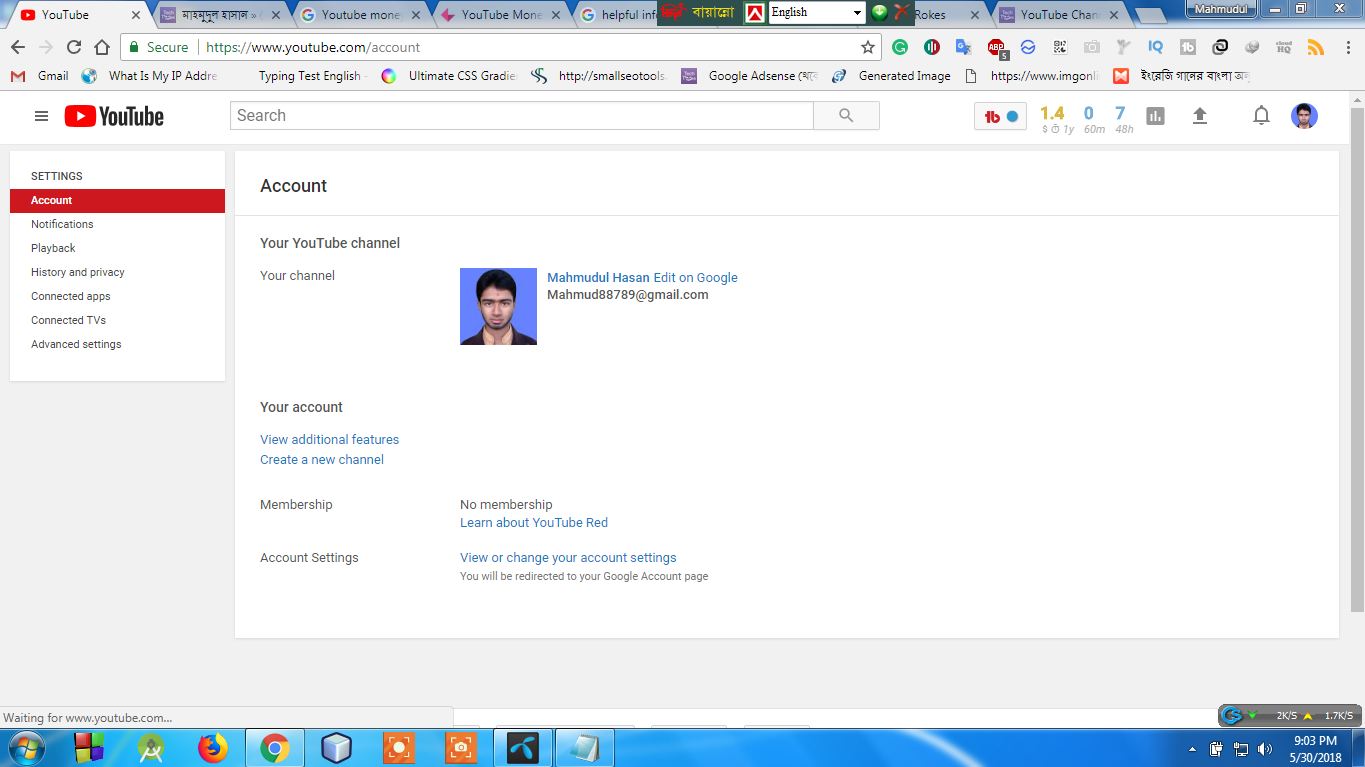Viewport: 1365px width, 767px height.
Task: Open the VirtualBox cube icon on taskbar
Action: pyautogui.click(x=336, y=748)
